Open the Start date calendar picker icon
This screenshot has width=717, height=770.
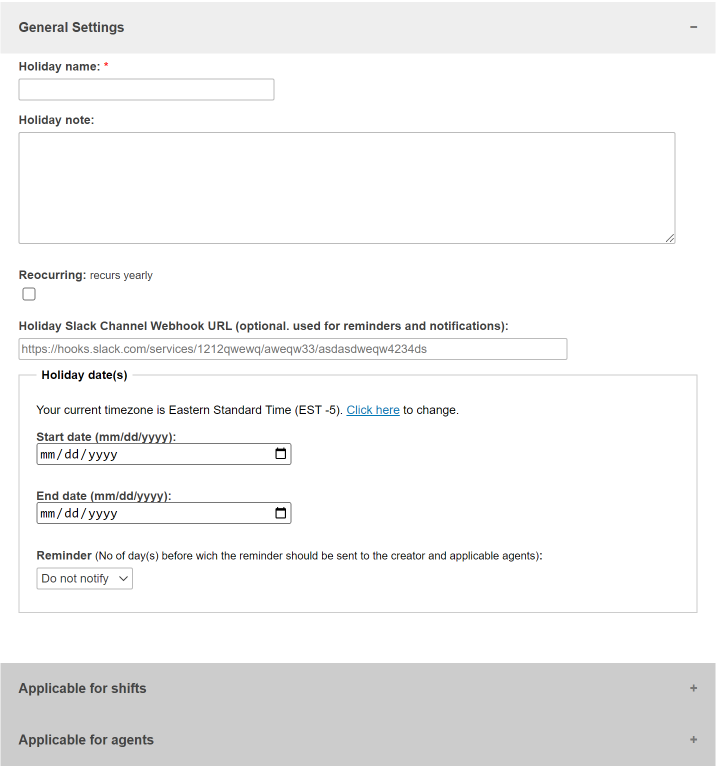(x=280, y=454)
